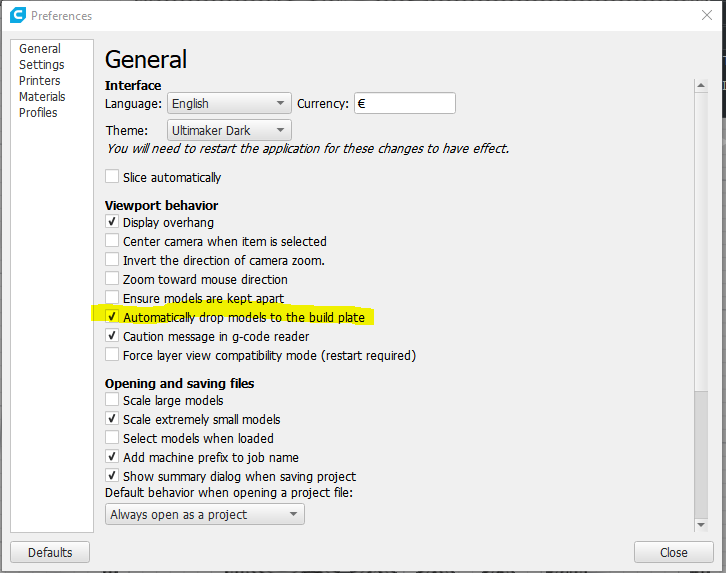This screenshot has width=726, height=573.
Task: Close the Preferences window with X
Action: pos(707,15)
